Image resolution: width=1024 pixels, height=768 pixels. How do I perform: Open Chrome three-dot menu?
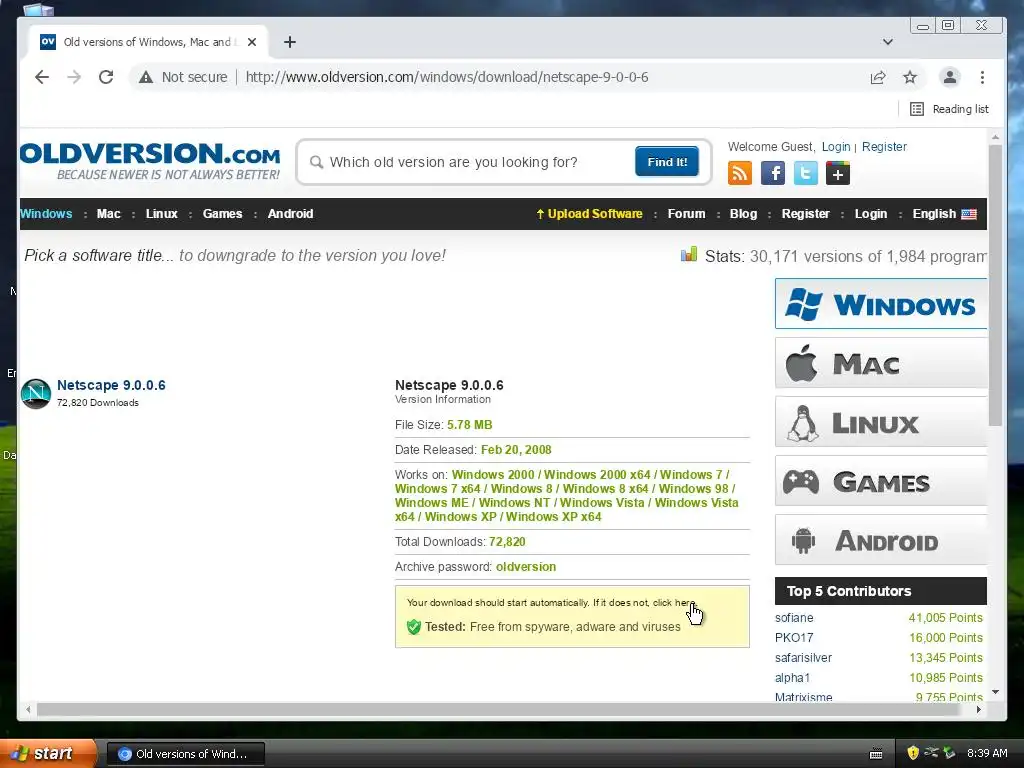point(982,77)
